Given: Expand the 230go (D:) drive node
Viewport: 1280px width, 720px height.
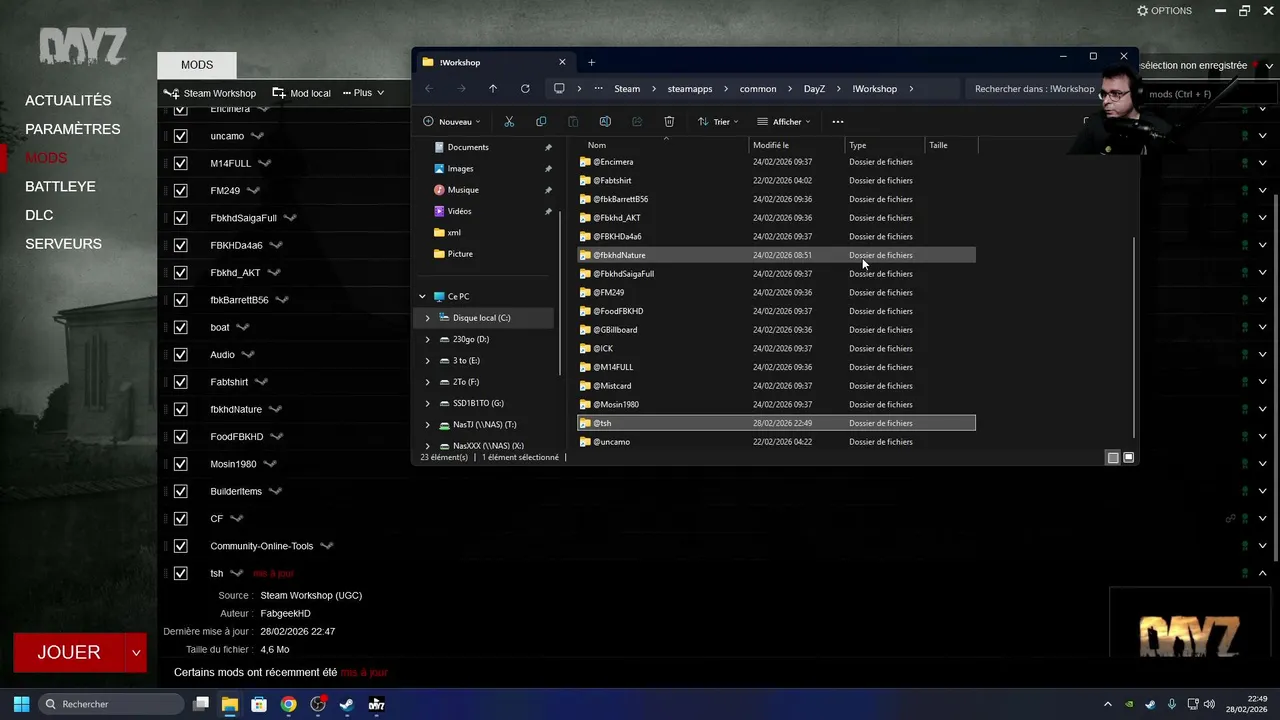Looking at the screenshot, I should [x=428, y=339].
